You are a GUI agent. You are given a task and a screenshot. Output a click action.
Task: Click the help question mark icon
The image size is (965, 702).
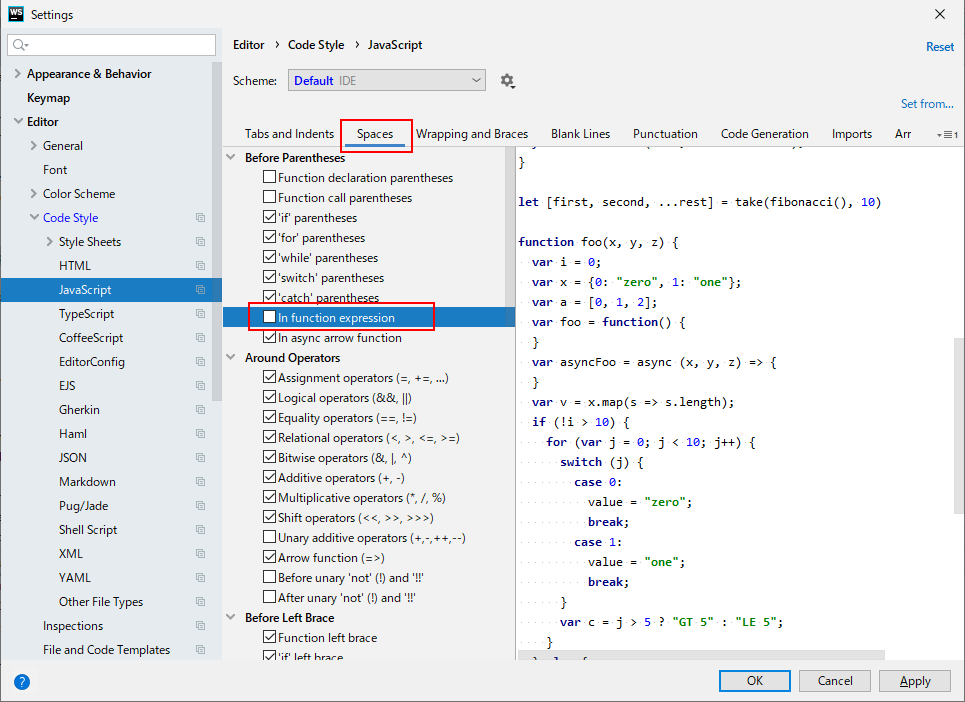(x=22, y=682)
